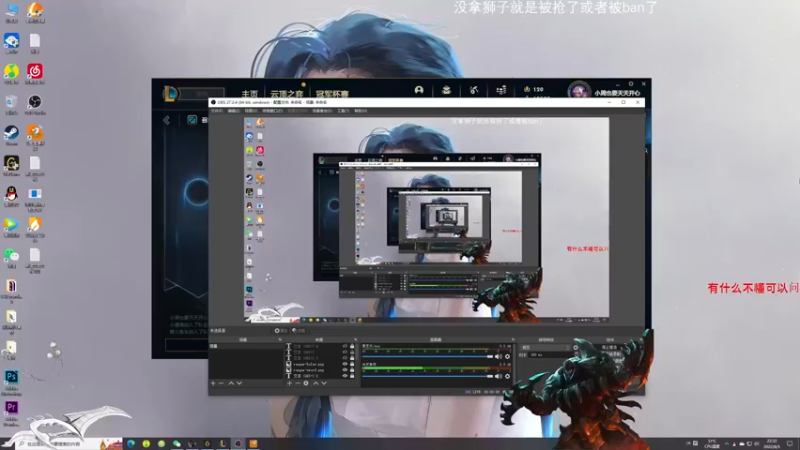Add a new scene in OBS

tap(213, 383)
